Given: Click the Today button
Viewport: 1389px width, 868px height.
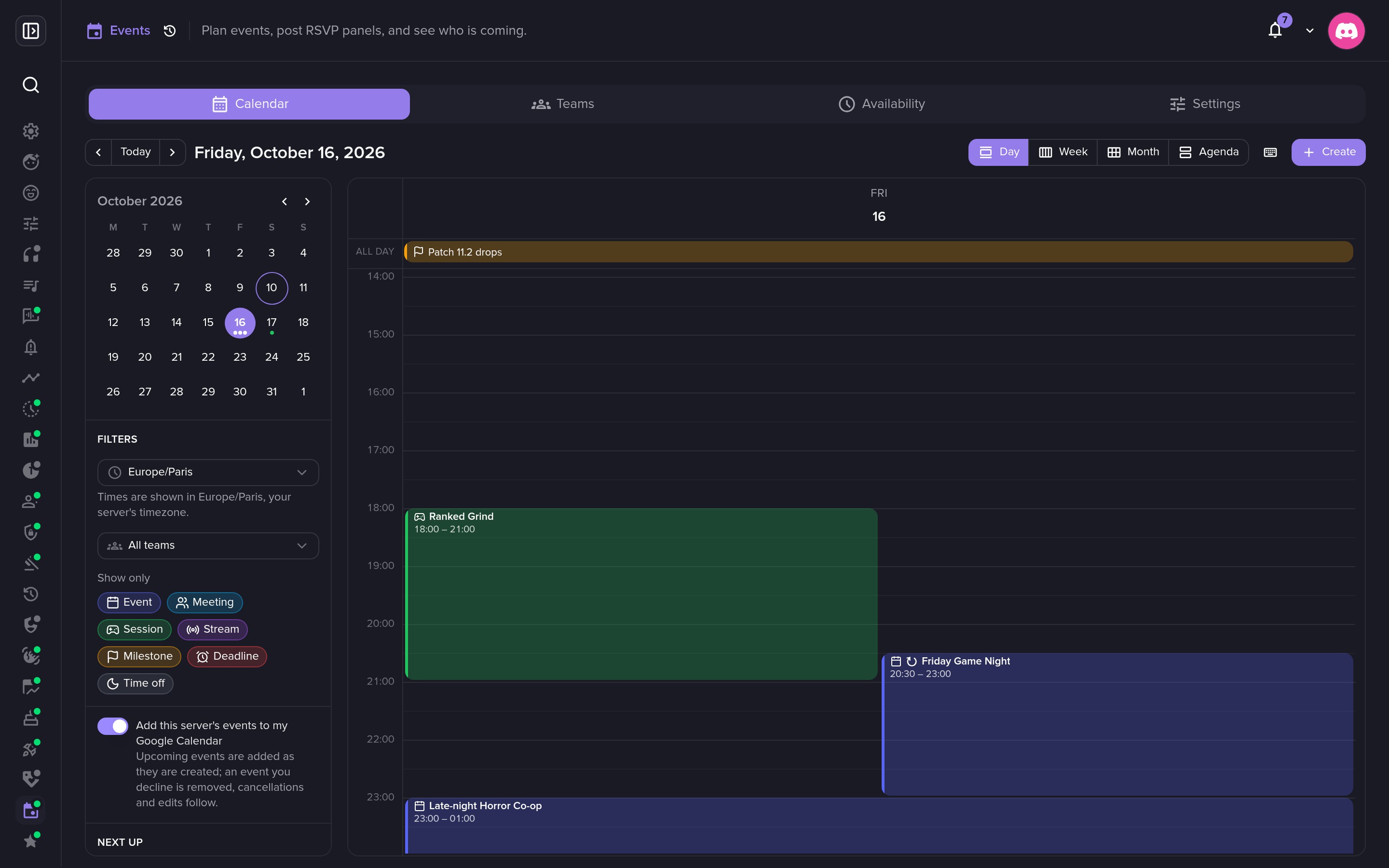Looking at the screenshot, I should point(136,152).
